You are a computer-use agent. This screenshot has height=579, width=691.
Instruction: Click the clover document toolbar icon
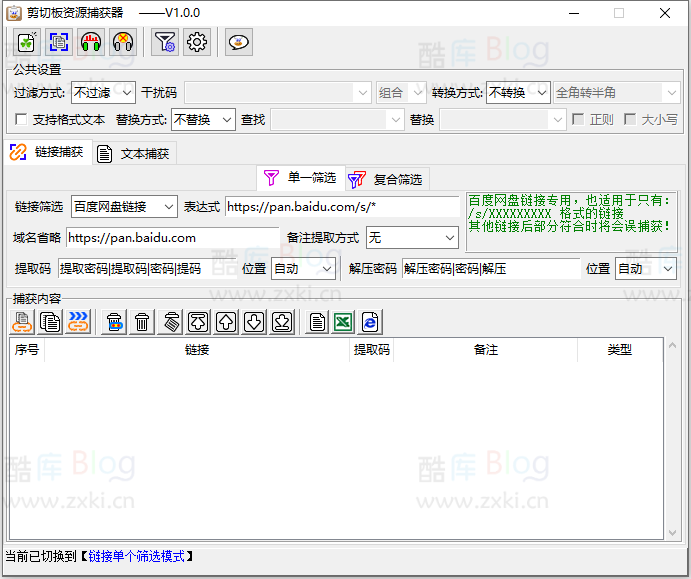[x=27, y=42]
